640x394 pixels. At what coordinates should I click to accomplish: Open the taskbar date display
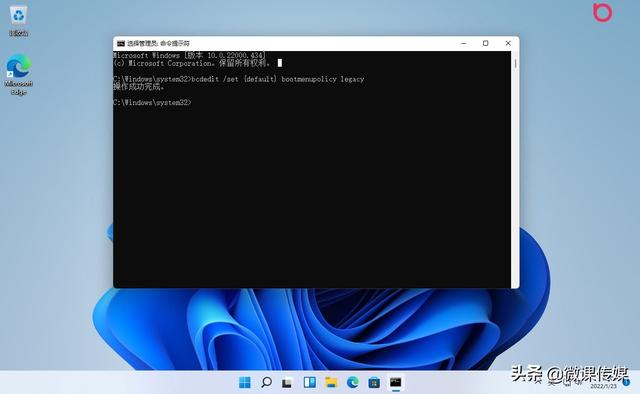click(x=603, y=386)
